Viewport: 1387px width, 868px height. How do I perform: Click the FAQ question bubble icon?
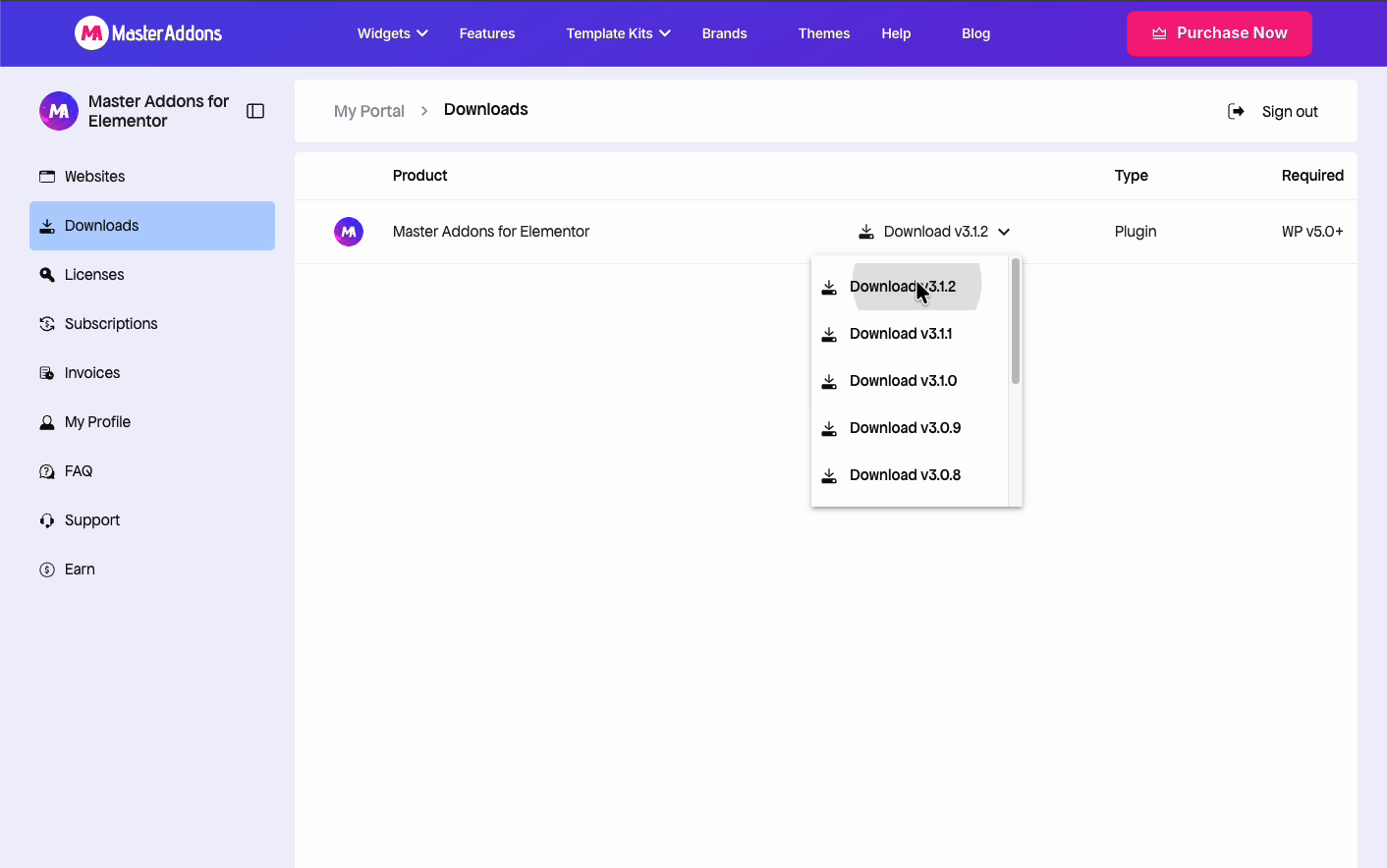pos(47,471)
